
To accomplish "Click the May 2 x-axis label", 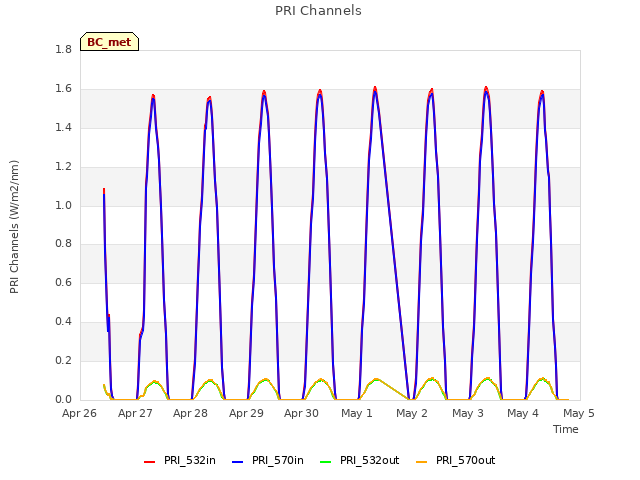I will (412, 413).
